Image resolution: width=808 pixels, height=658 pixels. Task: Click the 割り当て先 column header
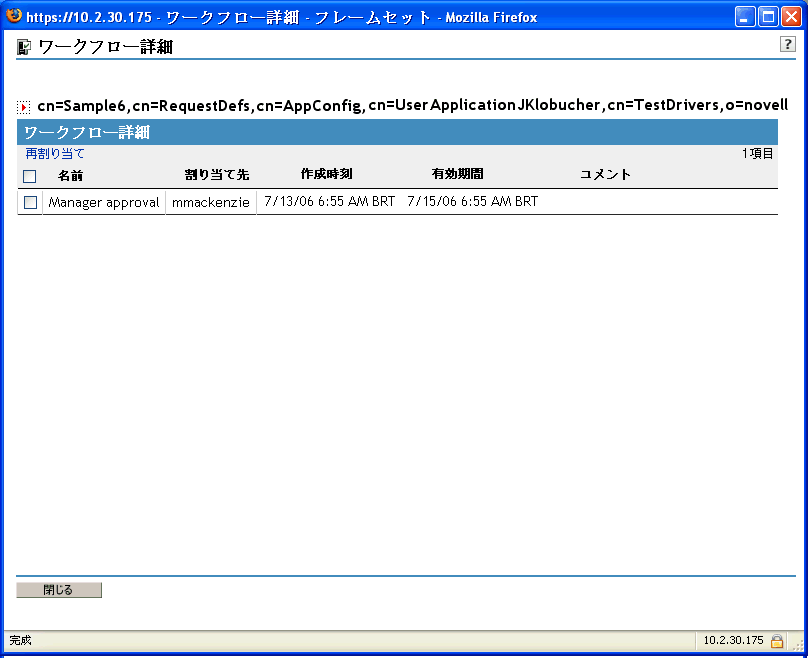[217, 175]
